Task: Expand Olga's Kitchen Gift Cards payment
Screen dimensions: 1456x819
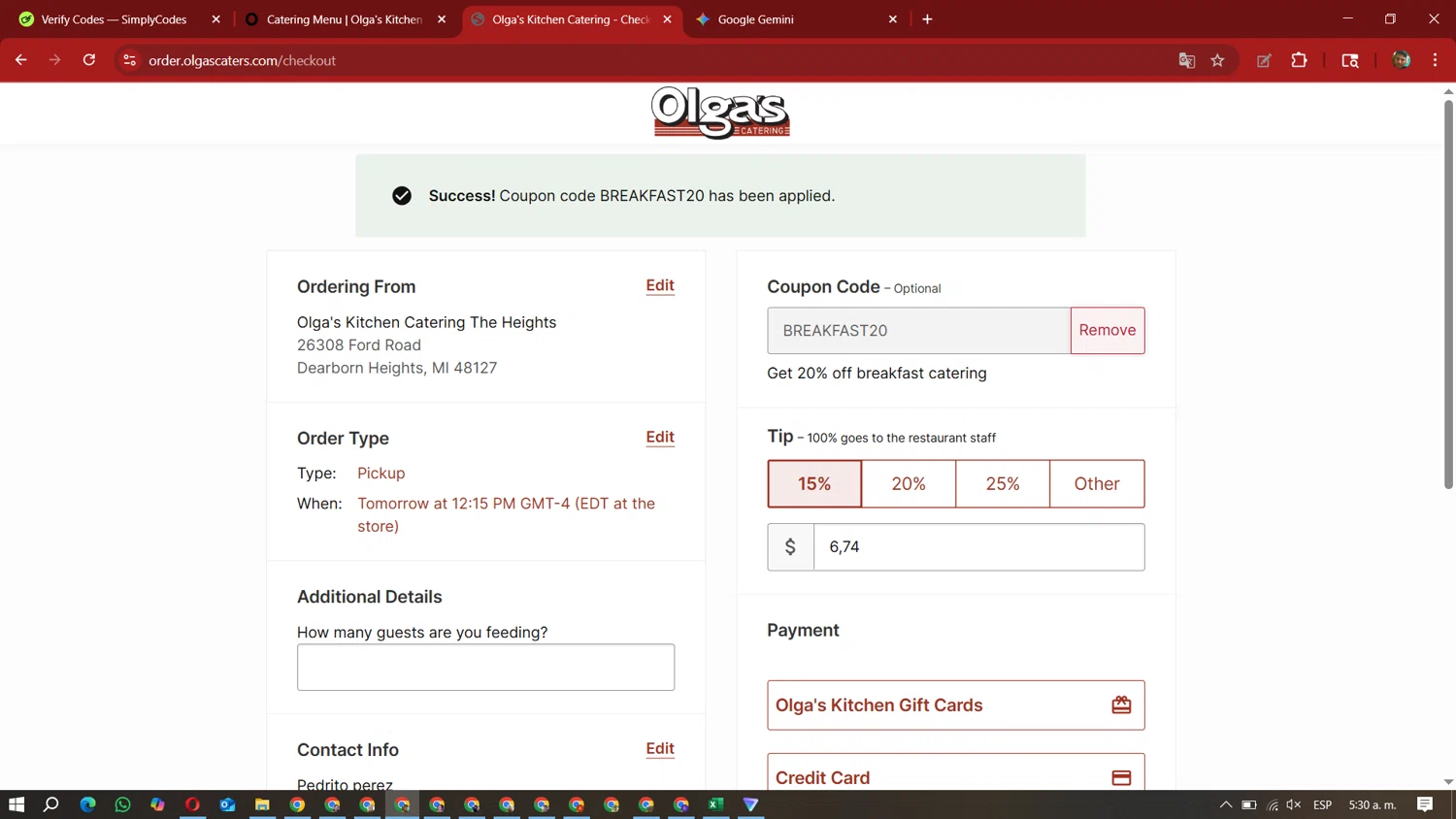Action: click(956, 705)
